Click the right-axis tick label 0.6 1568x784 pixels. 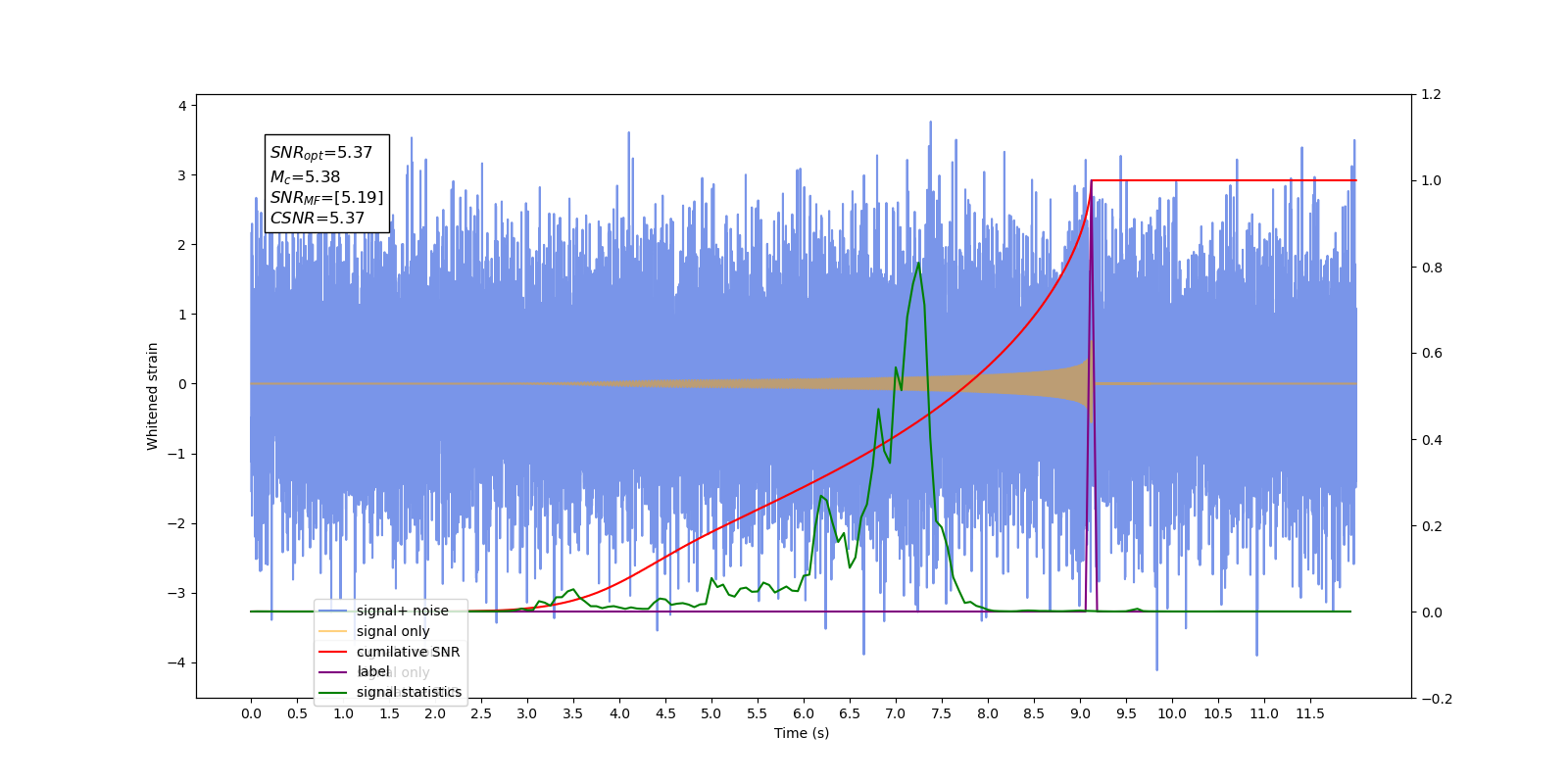pyautogui.click(x=1432, y=354)
